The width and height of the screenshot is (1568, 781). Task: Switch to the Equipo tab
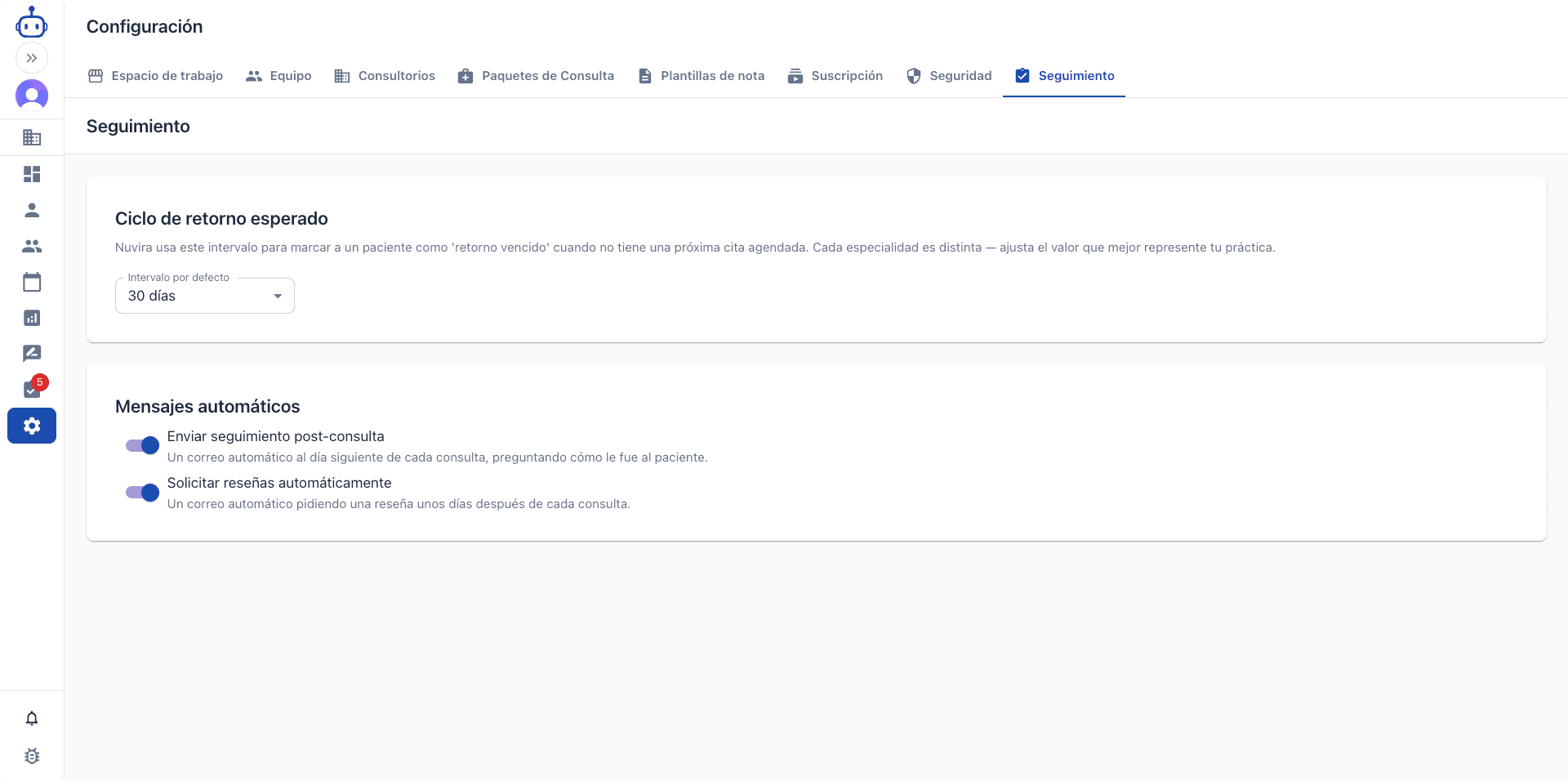(x=278, y=76)
